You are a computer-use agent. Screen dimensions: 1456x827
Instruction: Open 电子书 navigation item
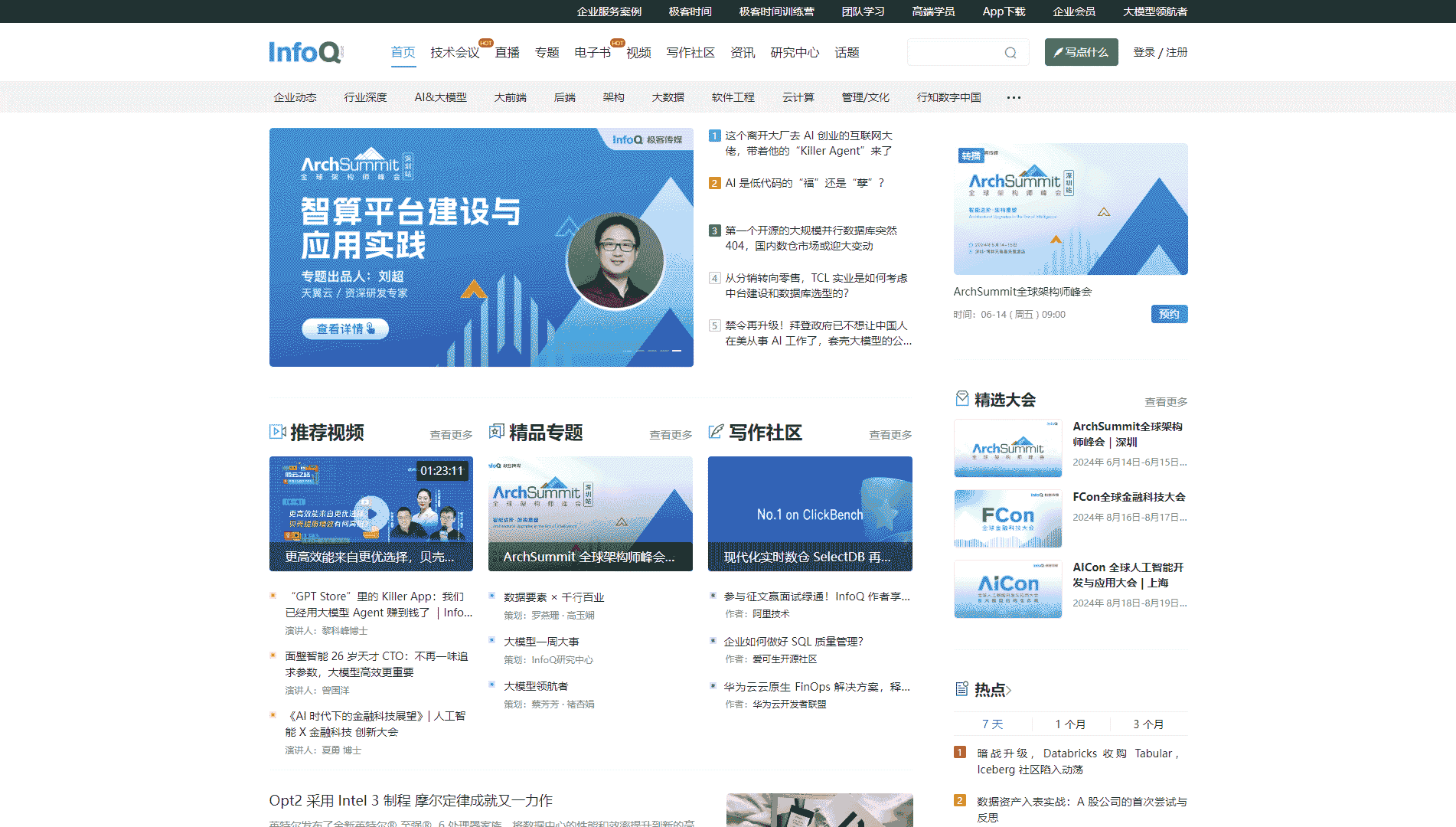593,52
